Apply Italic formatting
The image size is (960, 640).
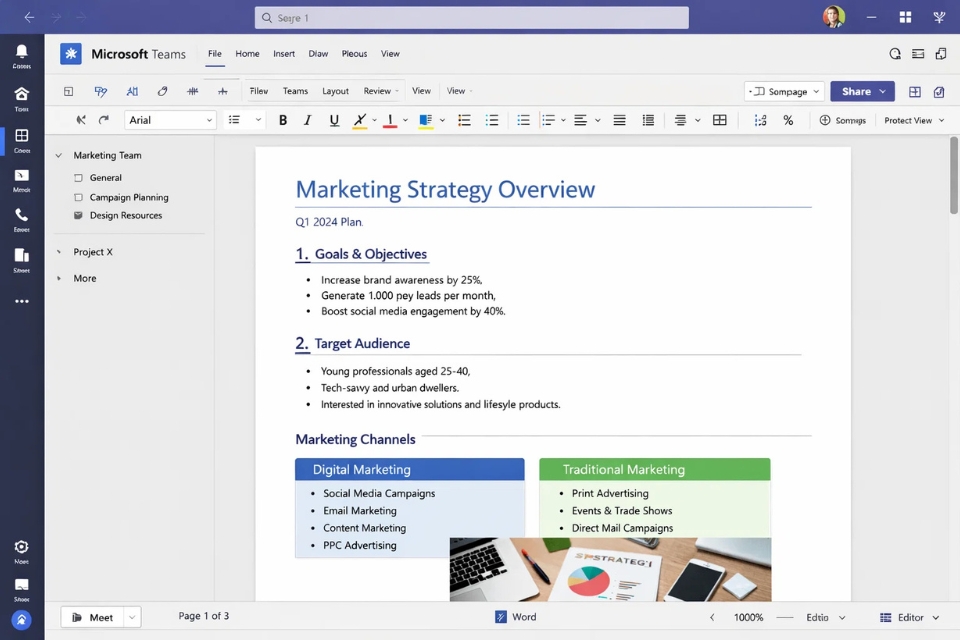pos(307,119)
